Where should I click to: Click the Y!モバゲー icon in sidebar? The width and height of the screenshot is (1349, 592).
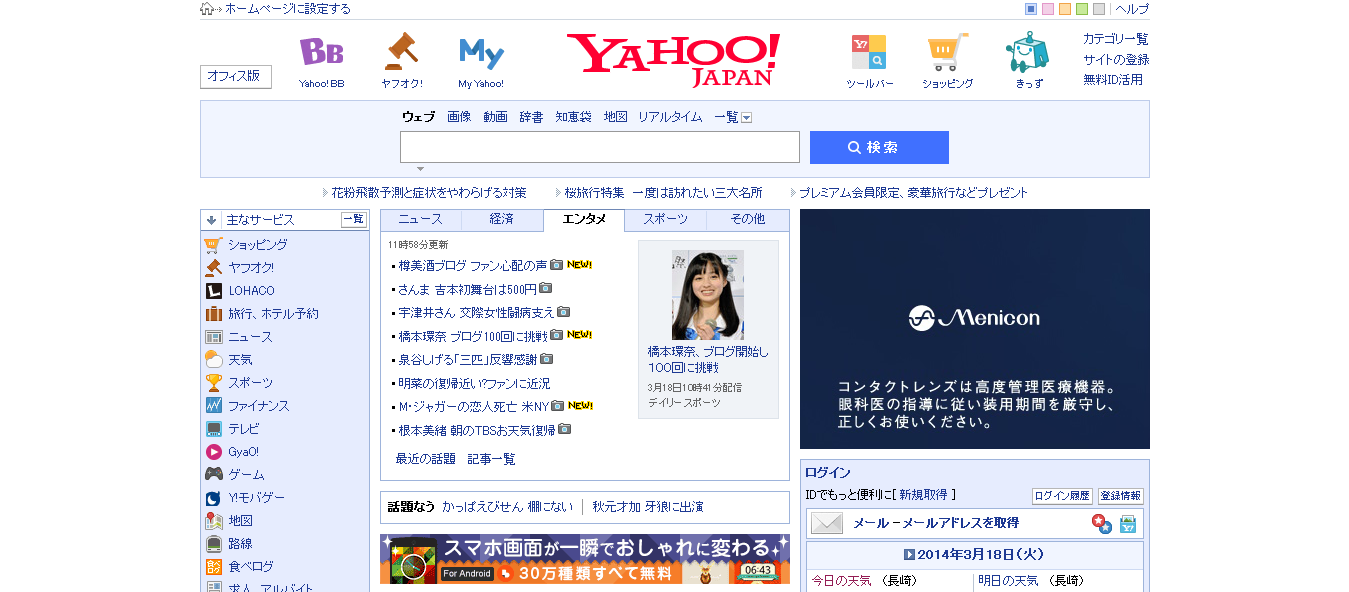point(213,498)
